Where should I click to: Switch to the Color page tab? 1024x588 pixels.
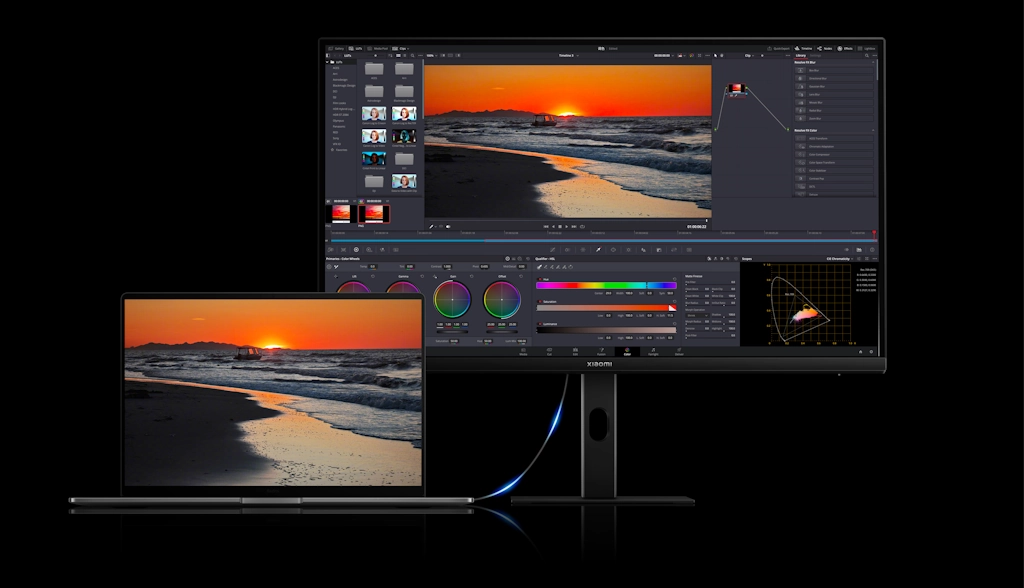(627, 352)
